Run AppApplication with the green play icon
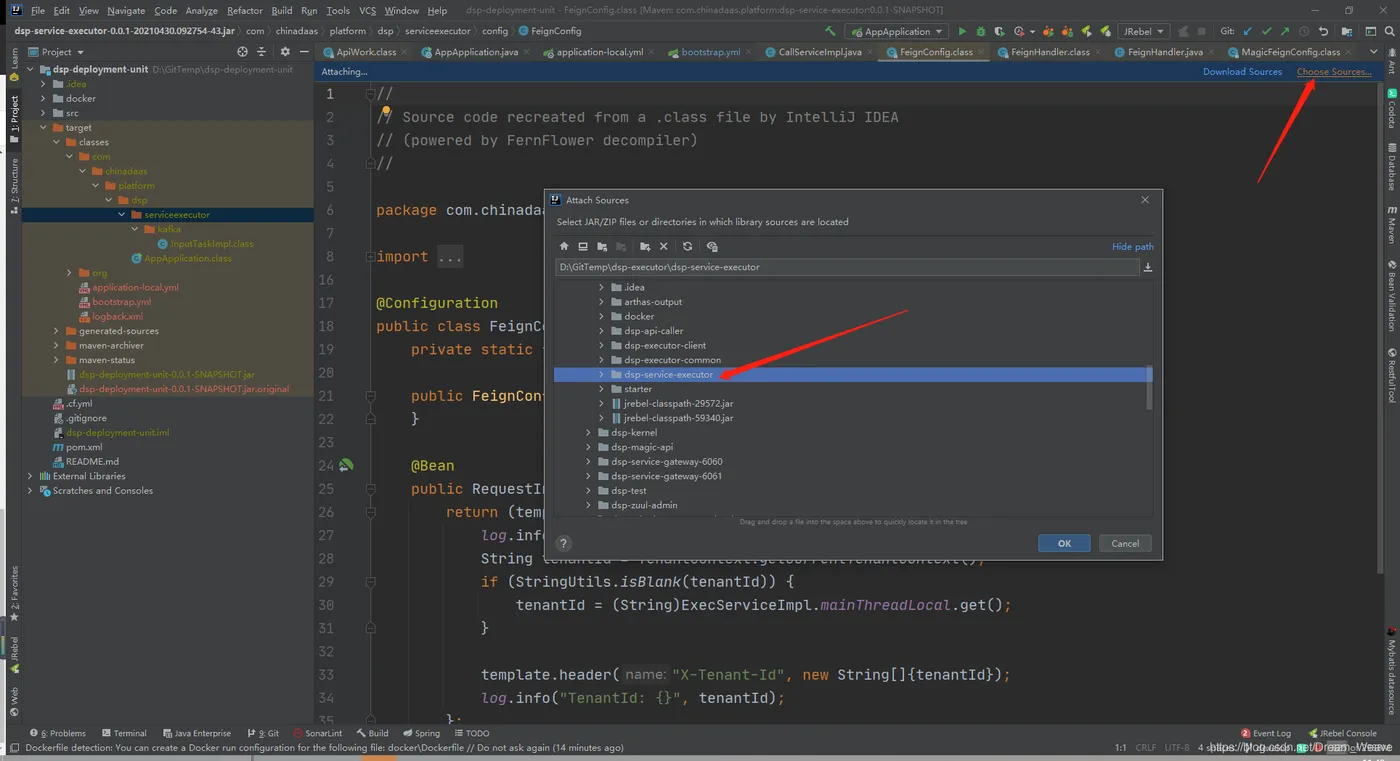Image resolution: width=1400 pixels, height=761 pixels. point(962,31)
